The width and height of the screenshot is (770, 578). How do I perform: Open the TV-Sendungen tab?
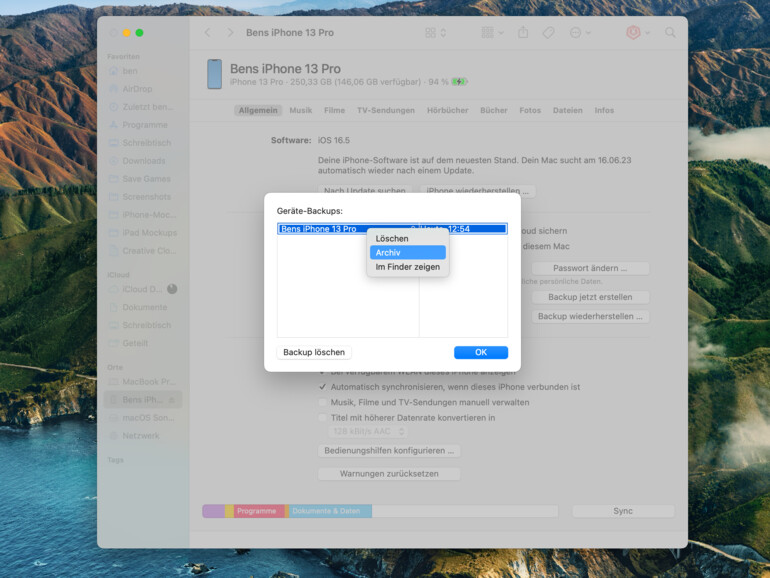pos(386,110)
